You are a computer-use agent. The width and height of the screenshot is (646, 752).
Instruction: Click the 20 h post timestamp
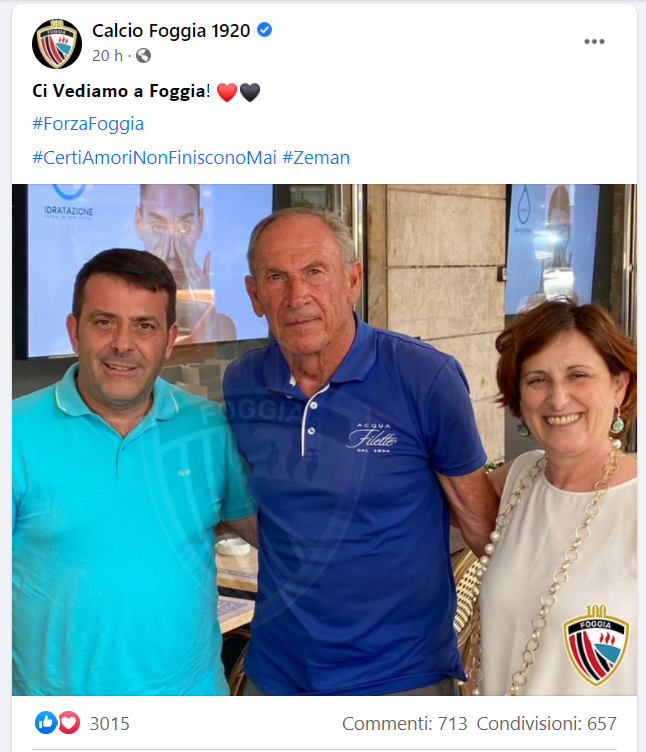coord(107,56)
